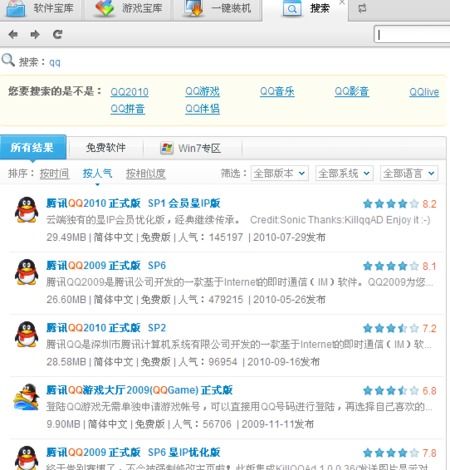Click the star rating beside score 7.8
Viewport: 450px width, 470px height.
(391, 453)
